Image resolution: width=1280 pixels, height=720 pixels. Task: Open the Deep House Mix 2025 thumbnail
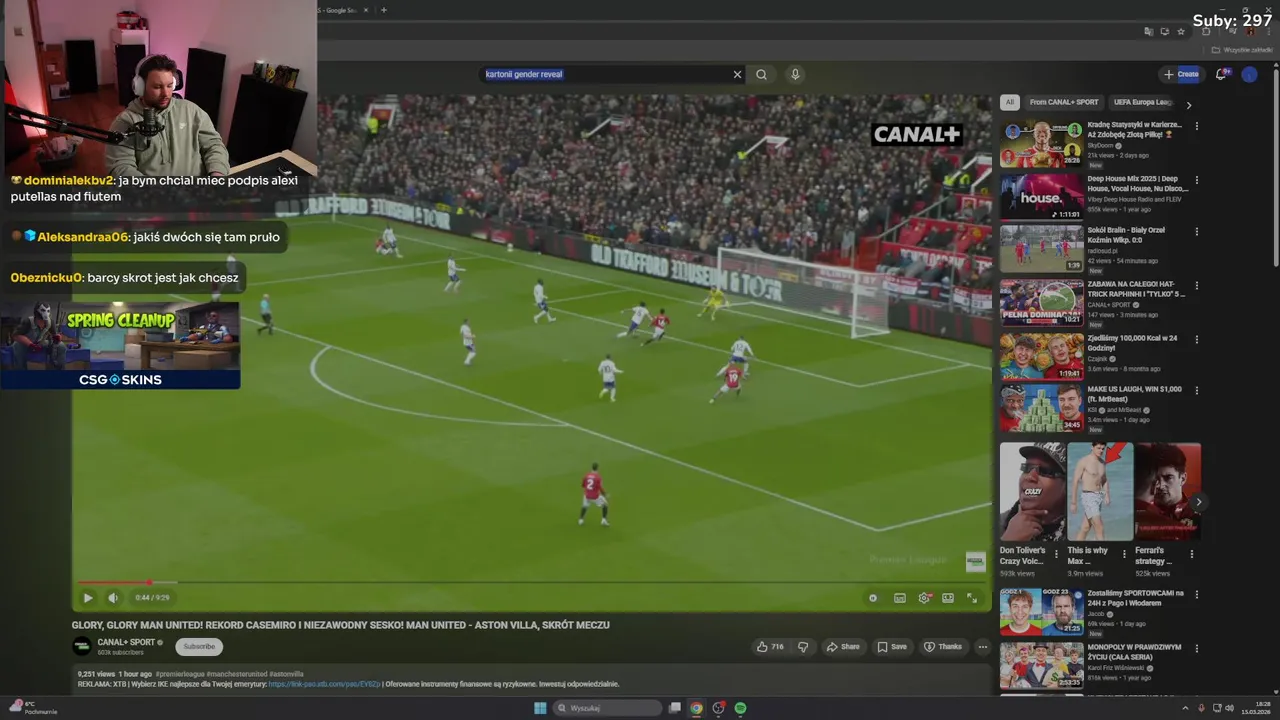[1042, 197]
